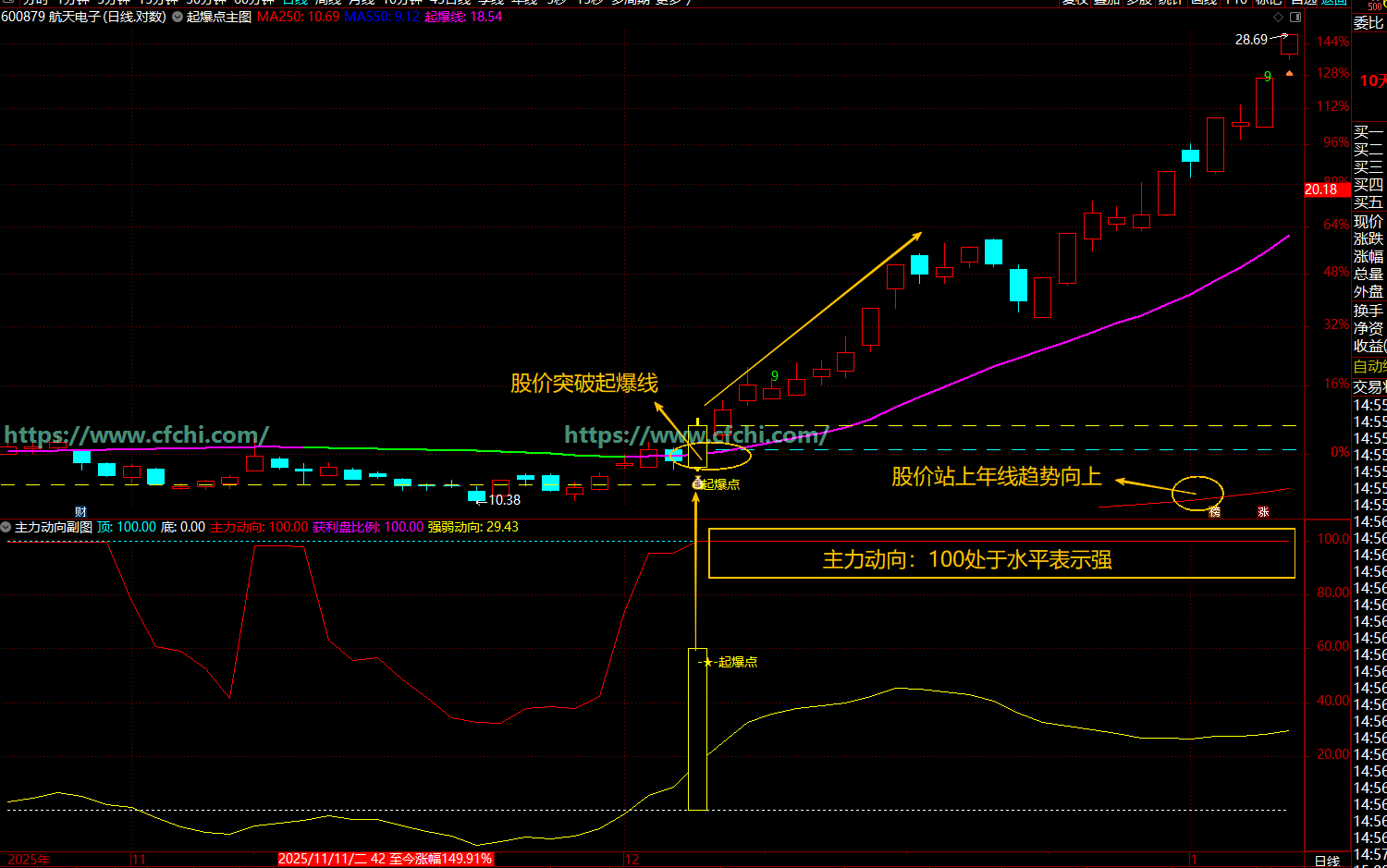
Task: Click the 10.38 low price label
Action: [505, 500]
